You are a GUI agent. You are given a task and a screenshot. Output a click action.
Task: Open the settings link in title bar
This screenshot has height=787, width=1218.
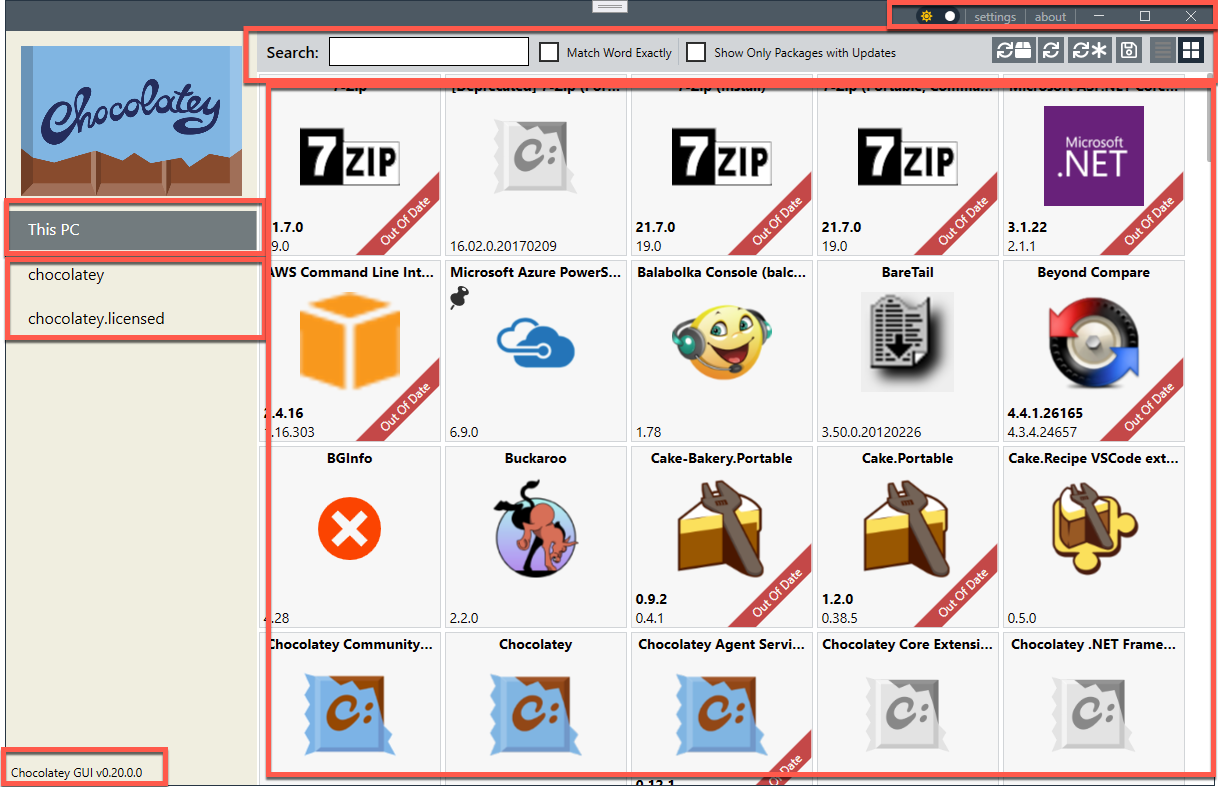pos(995,17)
